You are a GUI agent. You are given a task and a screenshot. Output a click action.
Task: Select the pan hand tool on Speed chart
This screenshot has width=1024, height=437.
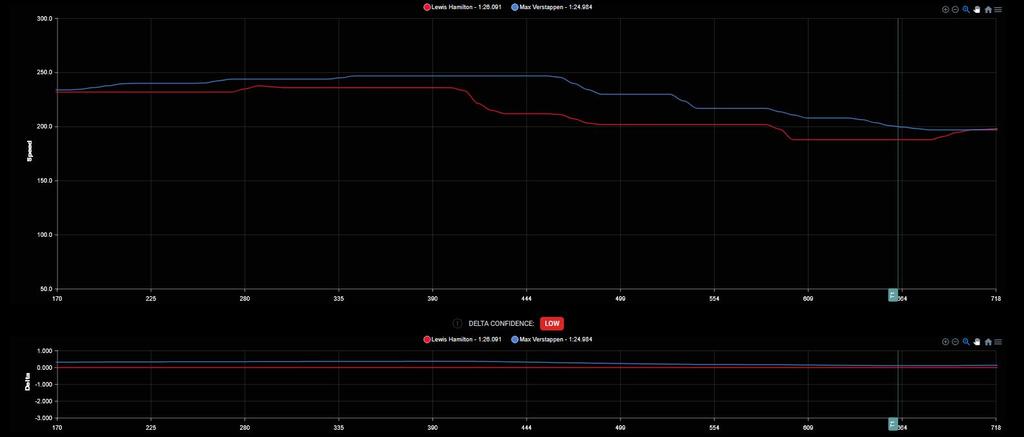977,10
